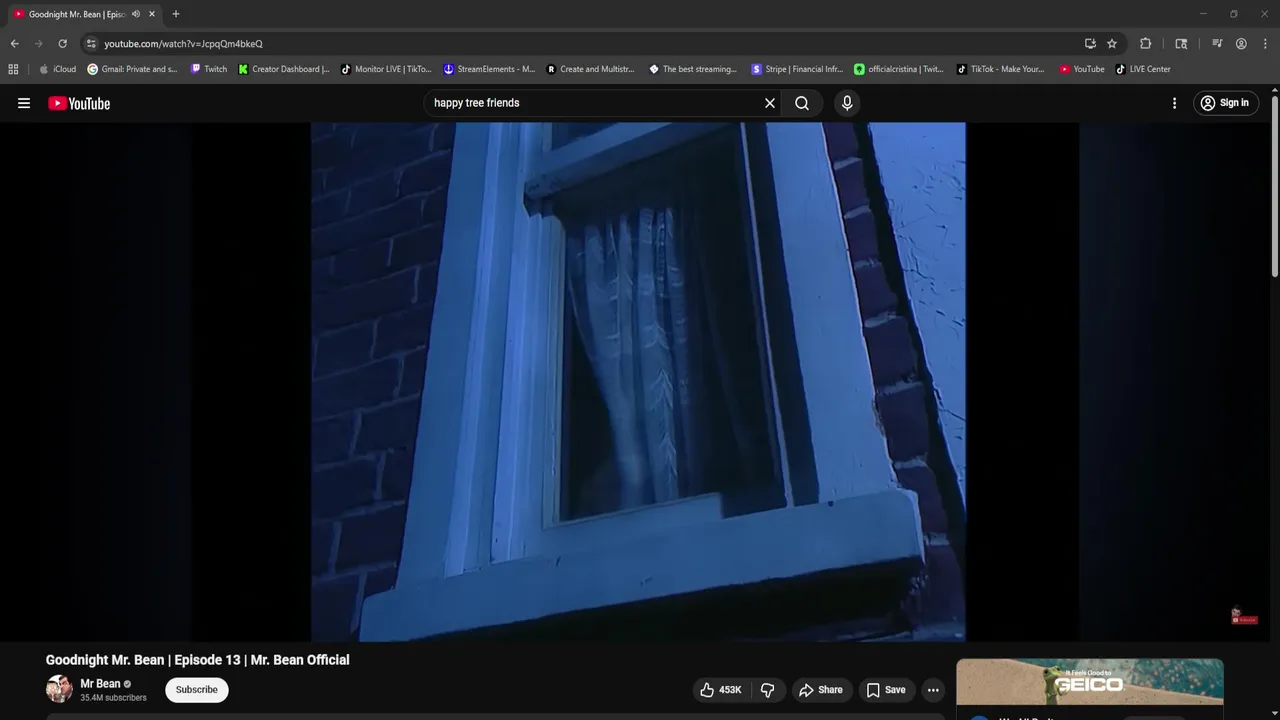Open the Twitch bookmark
This screenshot has height=720, width=1280.
(x=209, y=69)
